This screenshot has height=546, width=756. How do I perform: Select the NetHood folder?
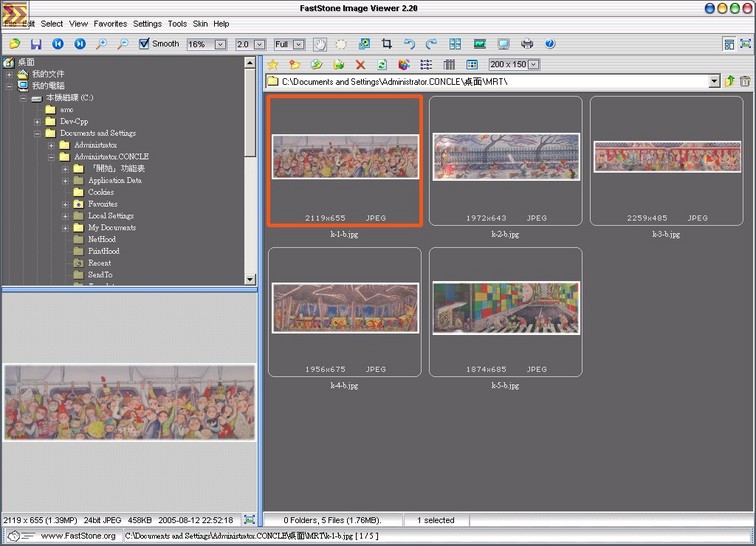coord(102,239)
